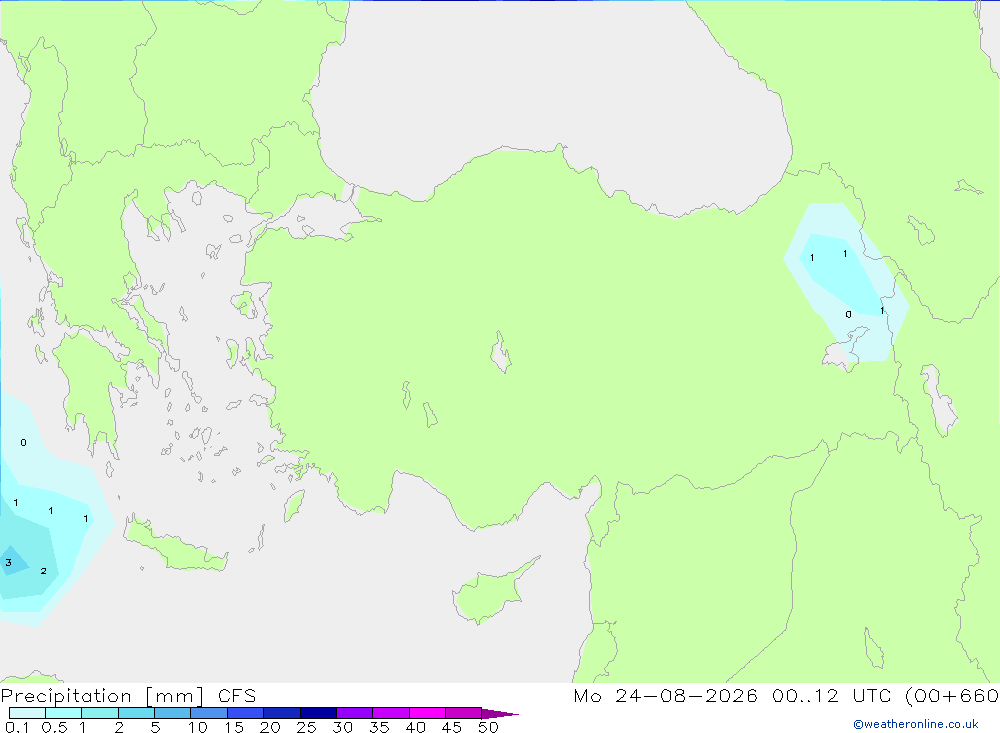Click the 1–2 mm legend color swatch
Viewport: 1000px width, 733px height.
(x=100, y=713)
